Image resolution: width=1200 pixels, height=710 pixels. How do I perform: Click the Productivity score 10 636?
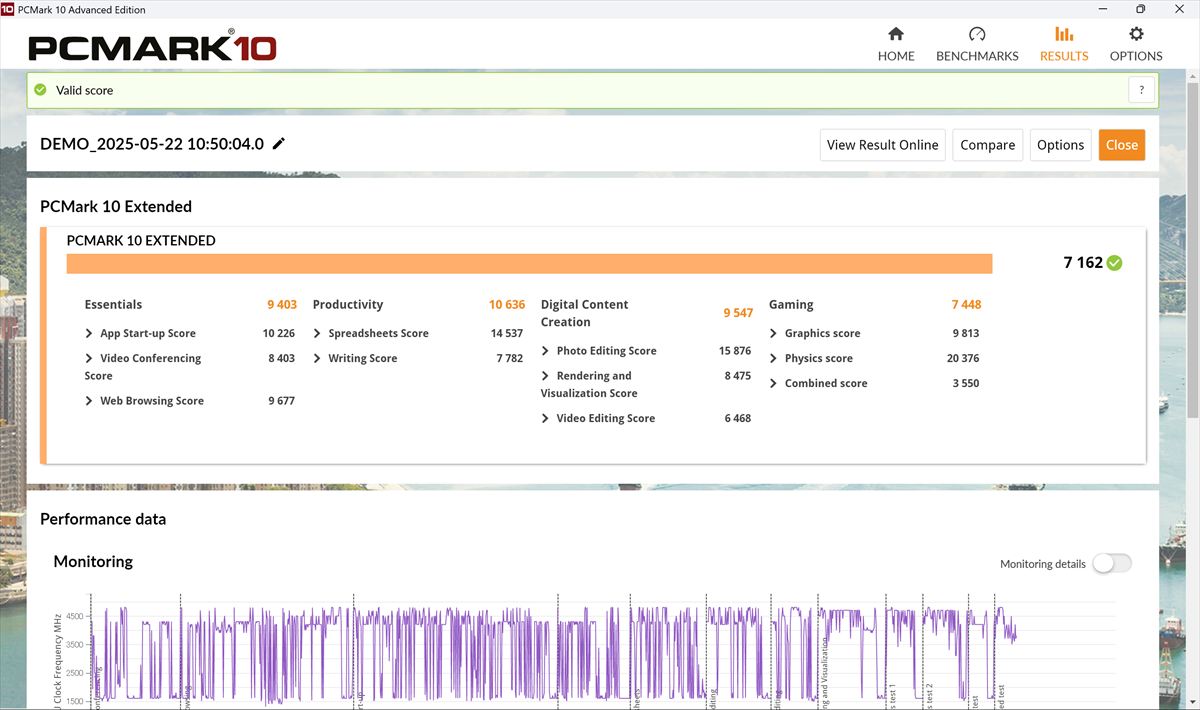(x=507, y=305)
